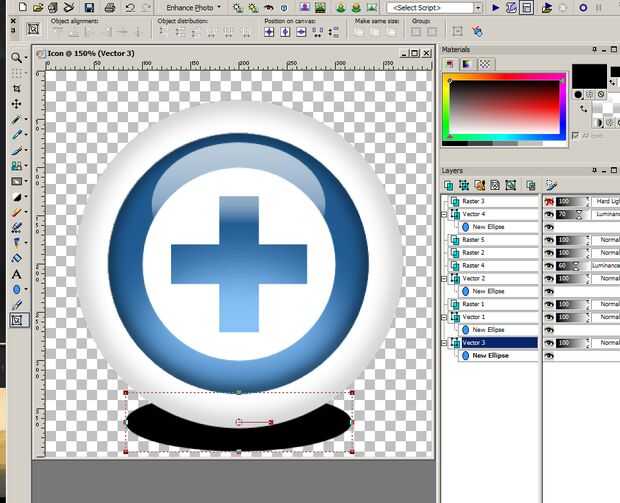Open blend mode dropdown for Raster 3
The width and height of the screenshot is (620, 503).
(x=605, y=201)
